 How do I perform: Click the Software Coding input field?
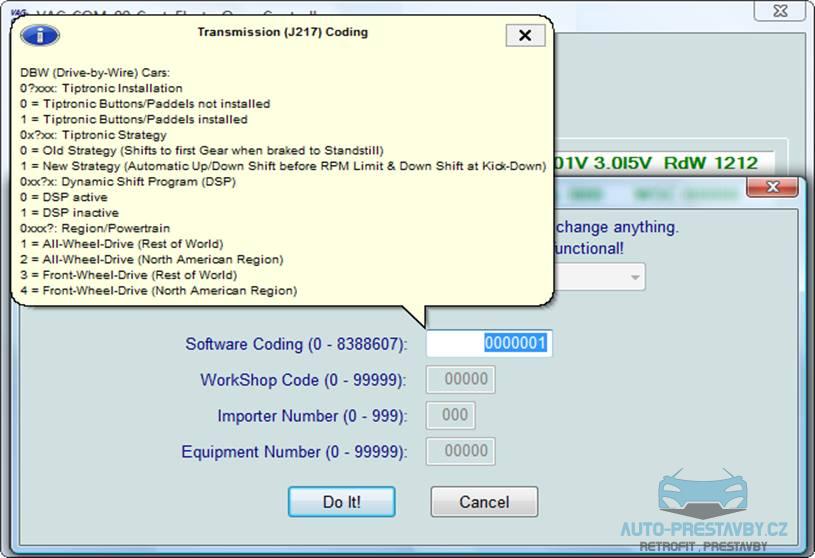[x=488, y=344]
